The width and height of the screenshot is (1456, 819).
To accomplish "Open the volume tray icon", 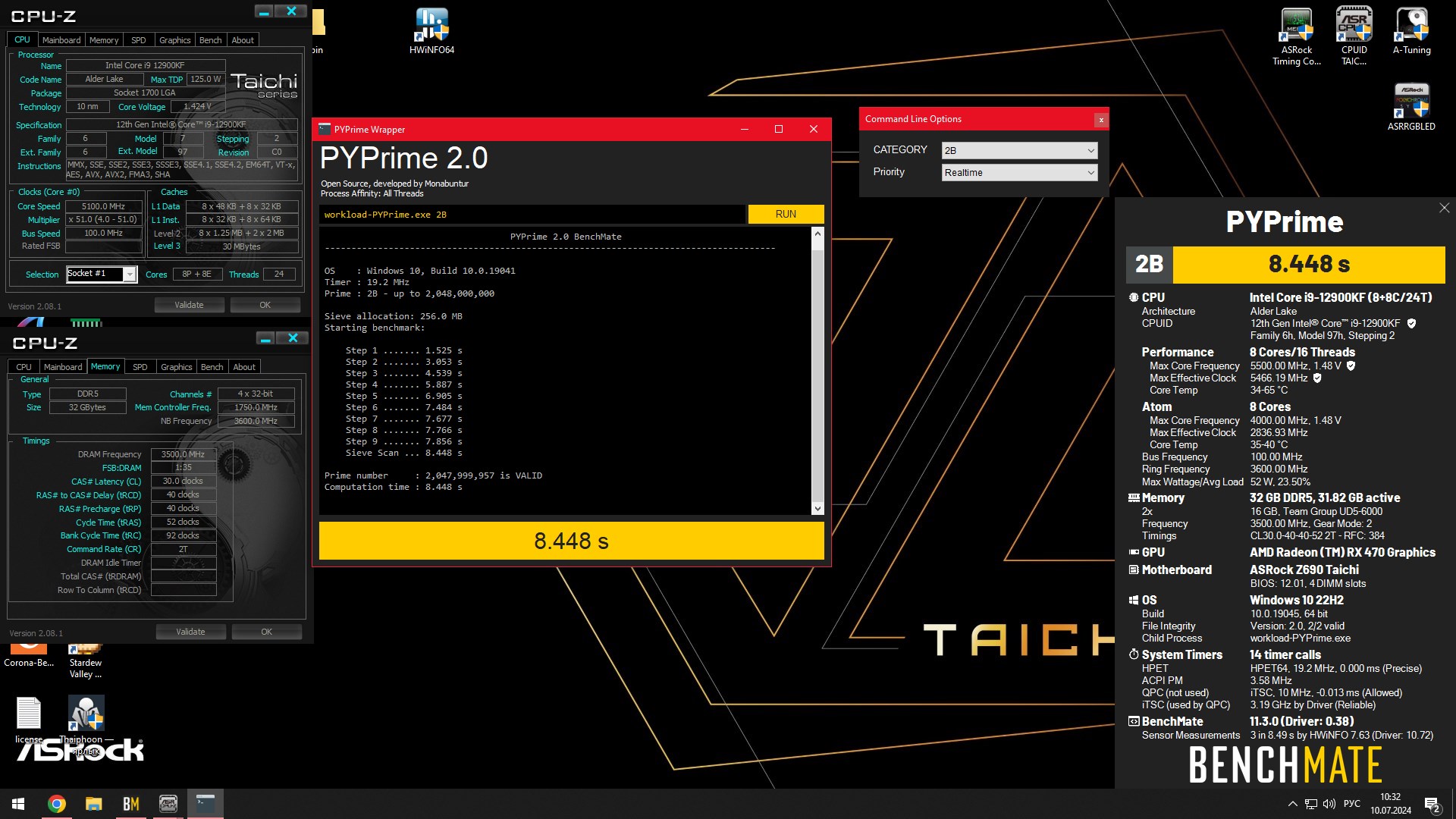I will tap(1329, 804).
